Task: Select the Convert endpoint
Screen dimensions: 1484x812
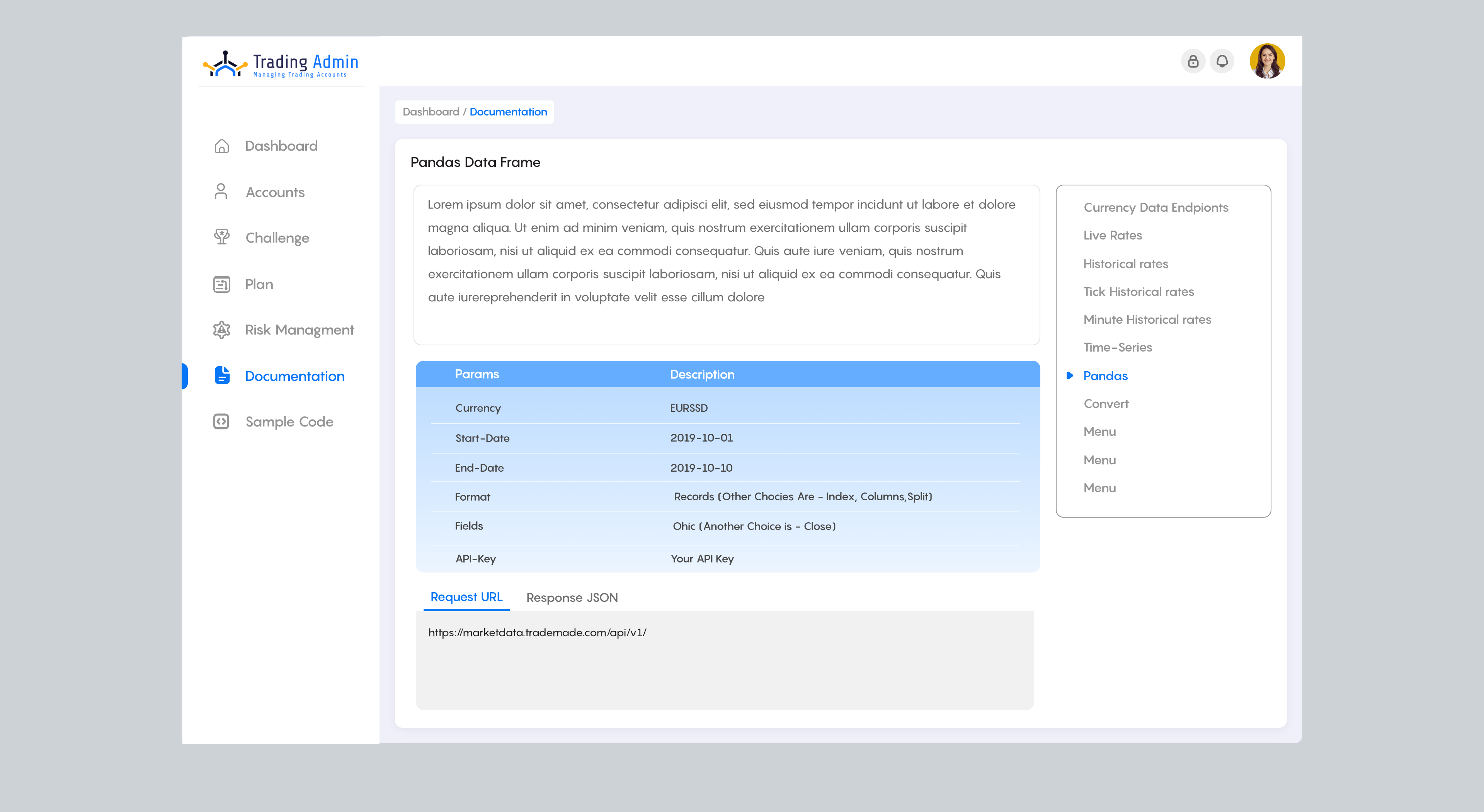Action: coord(1106,404)
